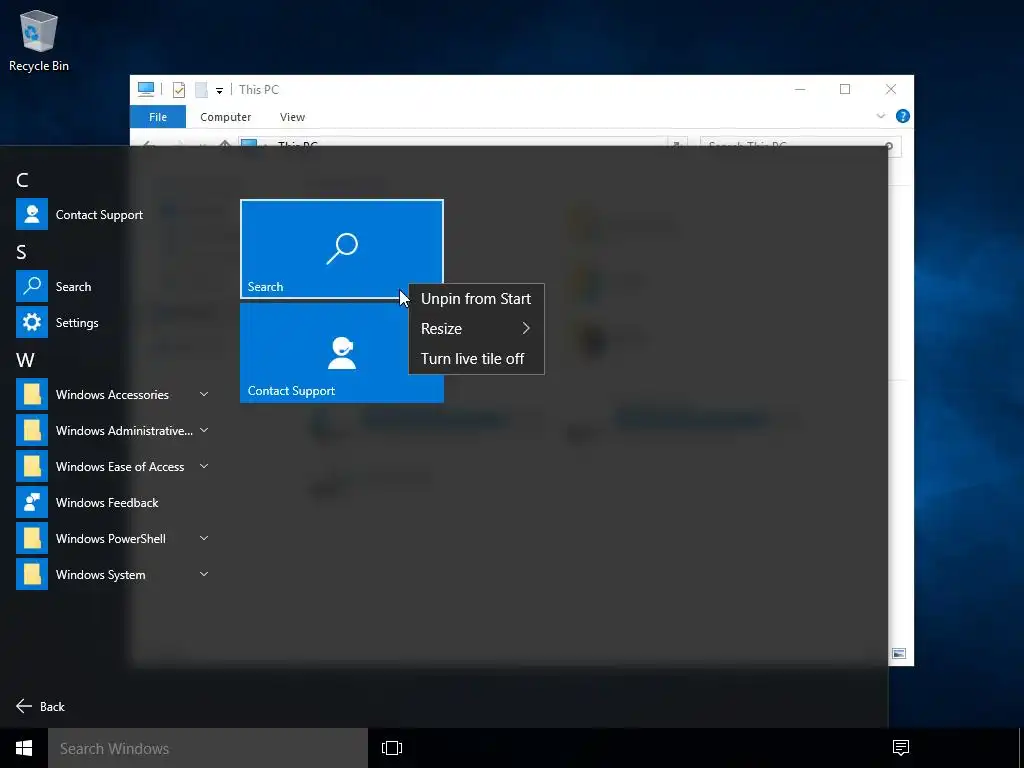
Task: Expand the Windows Ease of Access chevron
Action: click(x=204, y=466)
